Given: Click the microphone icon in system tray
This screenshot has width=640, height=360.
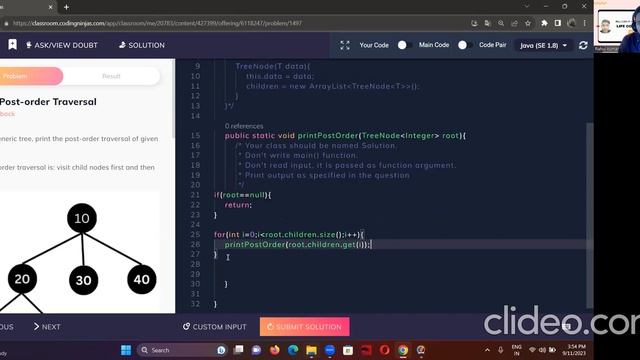Looking at the screenshot, I should click(500, 350).
